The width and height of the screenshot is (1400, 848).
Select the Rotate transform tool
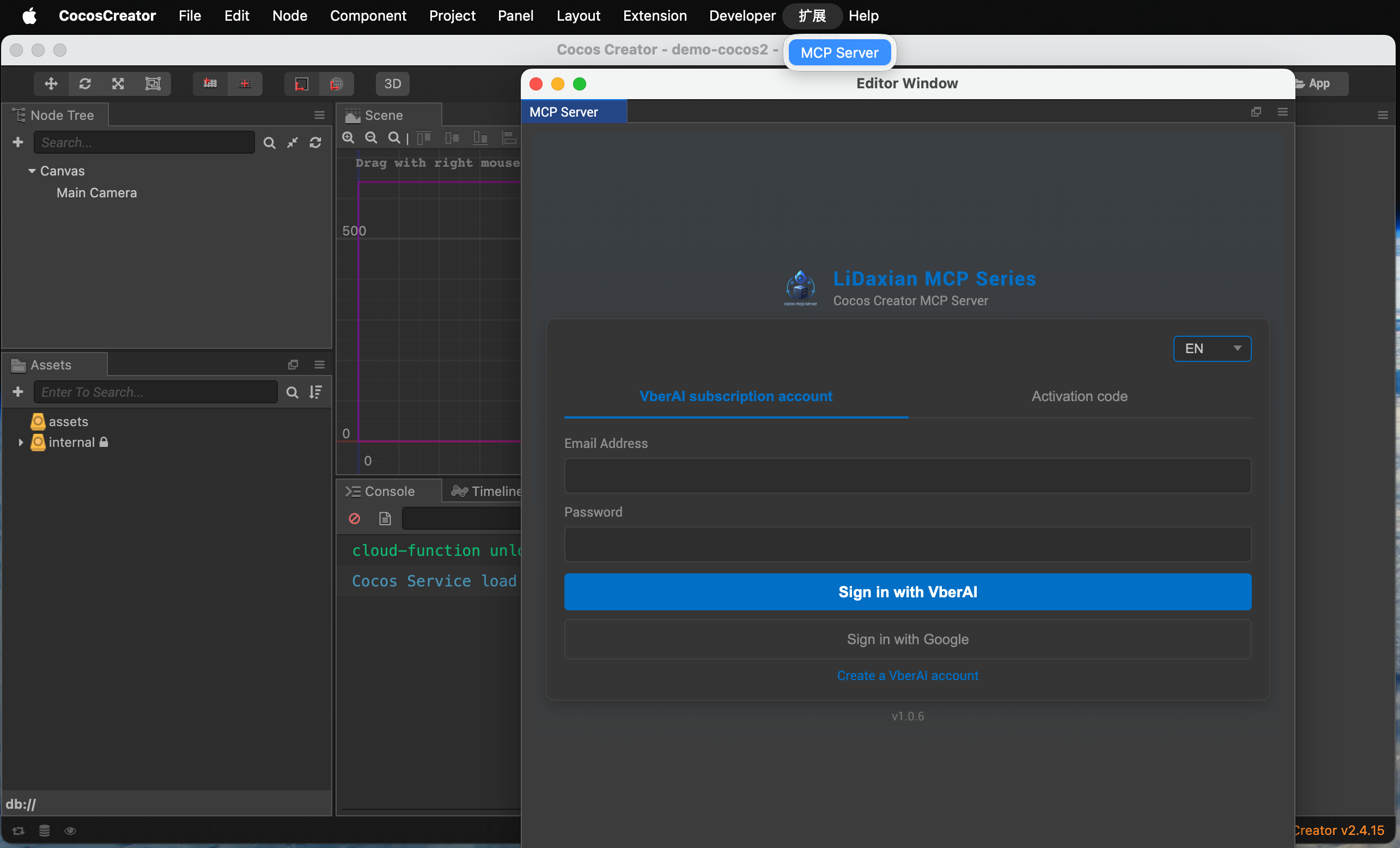[85, 84]
